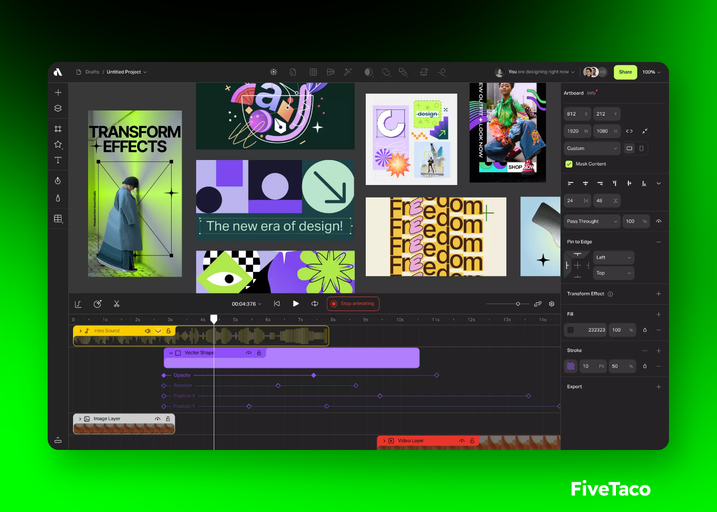Expand the Image Layer track
717x512 pixels.
(x=80, y=419)
